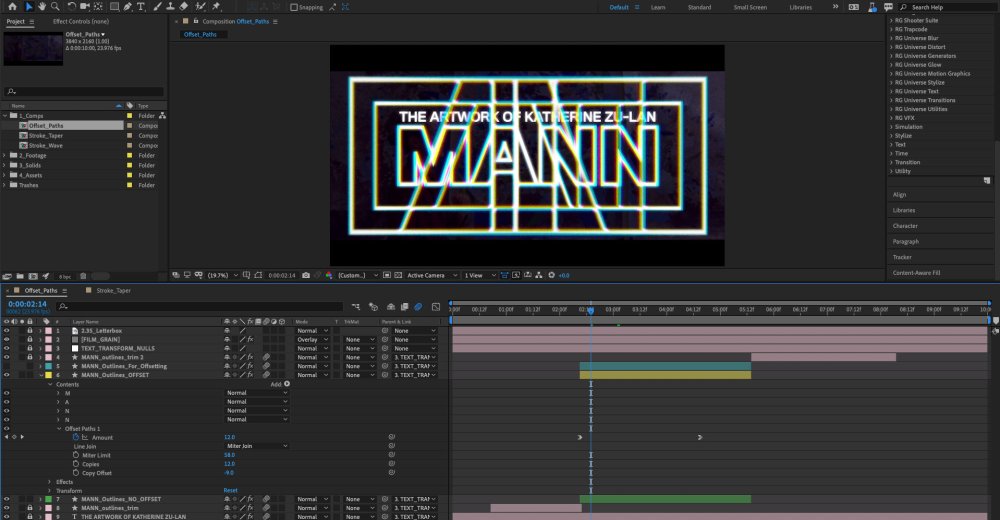The image size is (1000, 520).
Task: Select the Libraries workspace
Action: click(x=800, y=7)
